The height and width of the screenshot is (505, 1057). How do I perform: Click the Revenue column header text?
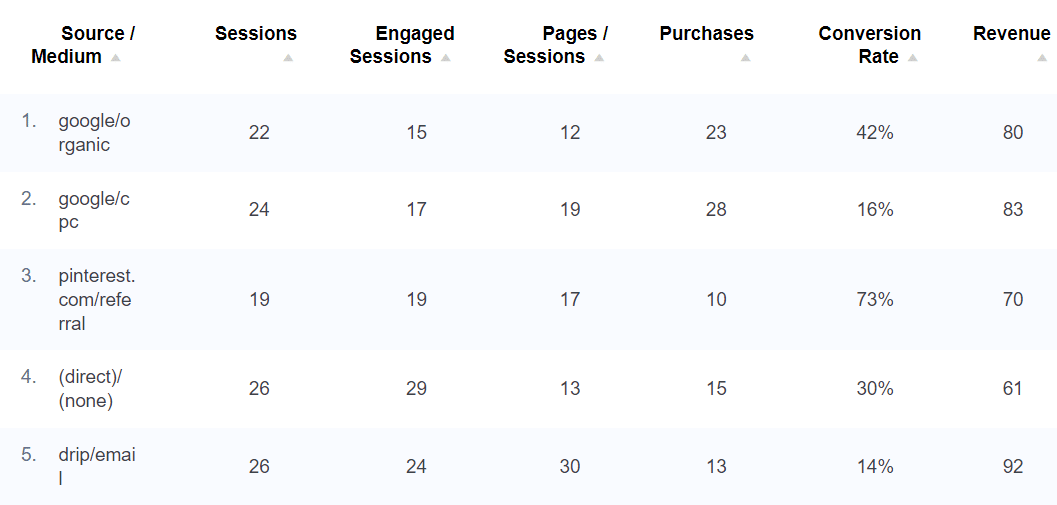pyautogui.click(x=1011, y=34)
